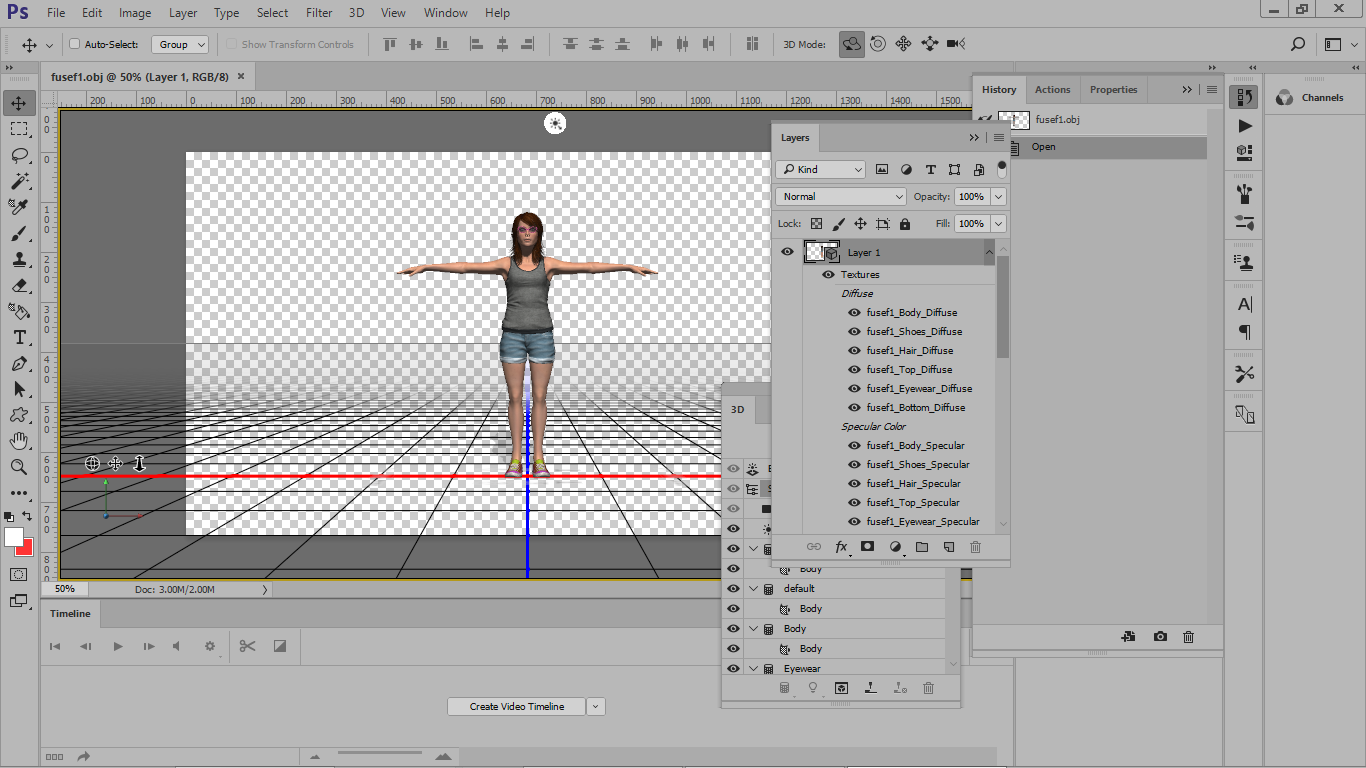Delete layer with Layers panel trash icon
The width and height of the screenshot is (1366, 768).
click(x=976, y=547)
